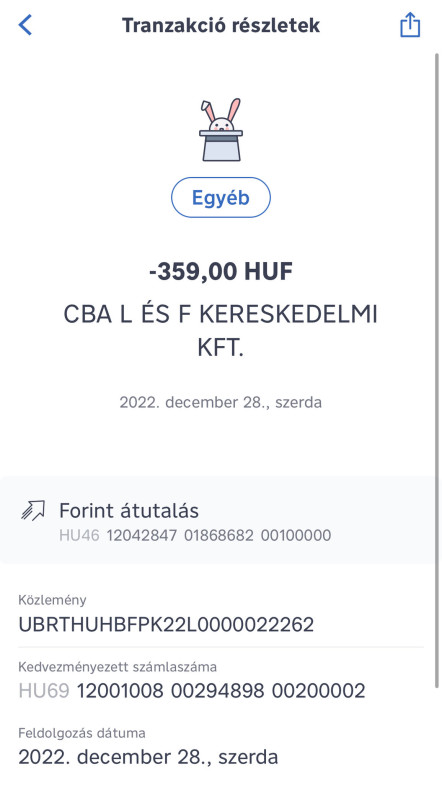Change the Egyéb category pill

point(220,197)
